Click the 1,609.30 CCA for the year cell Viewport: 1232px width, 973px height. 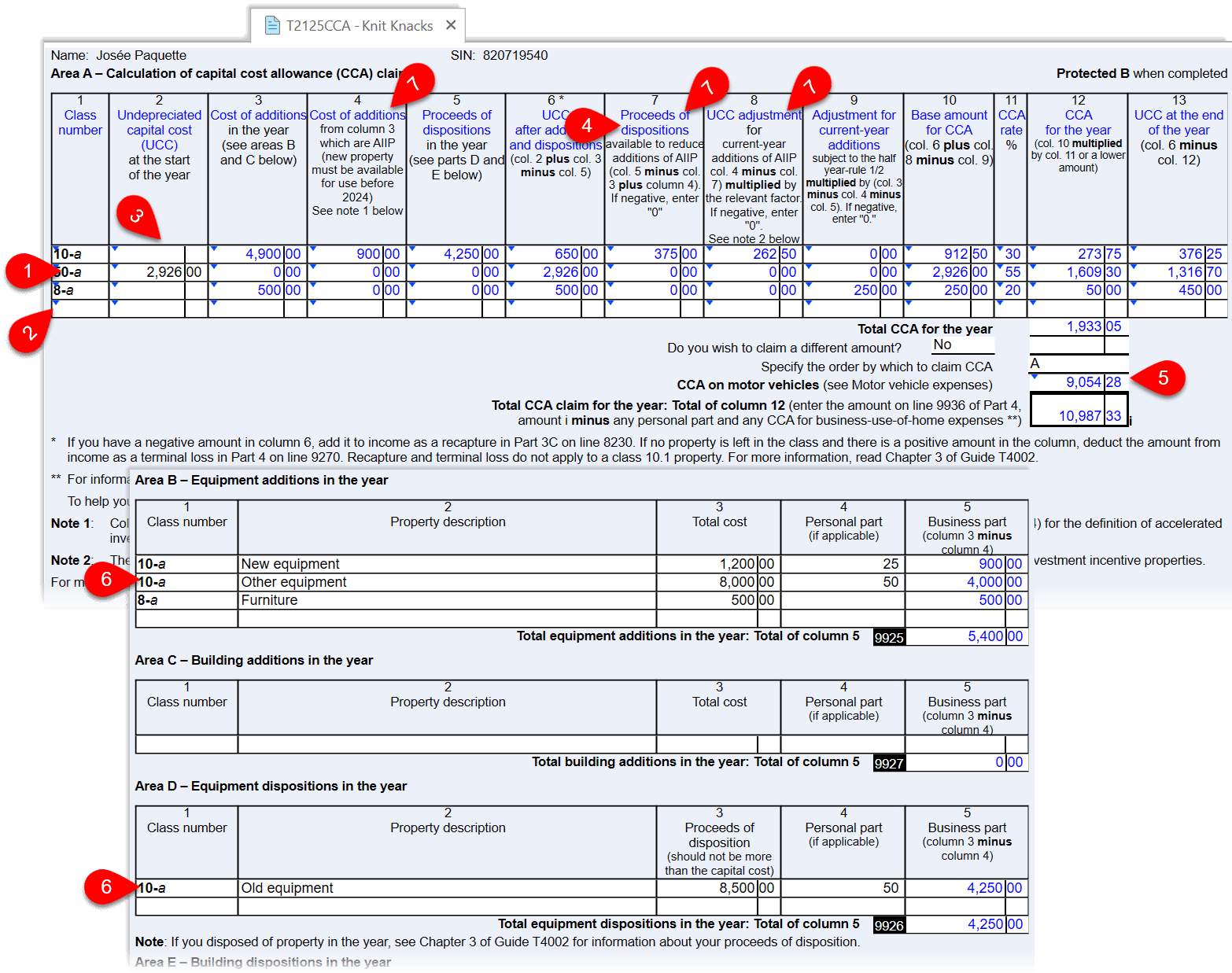coord(1077,272)
